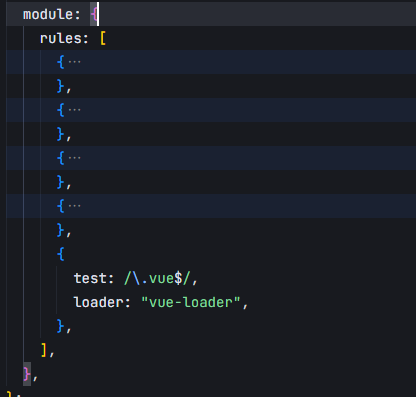The image size is (416, 397).
Task: Click the closing brace of fourth collapsed rule
Action: [x=61, y=230]
